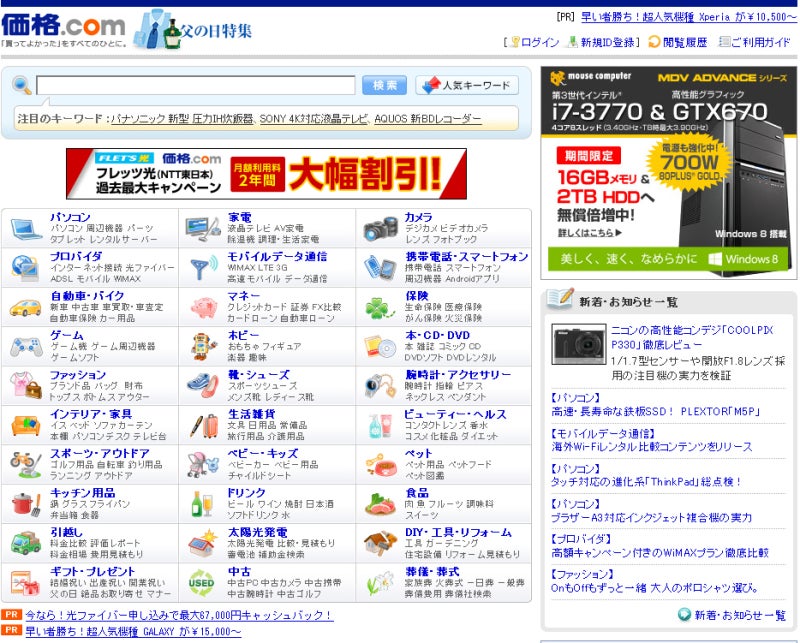800x643 pixels.
Task: Click the laptop icon beside パソコン
Action: click(27, 229)
